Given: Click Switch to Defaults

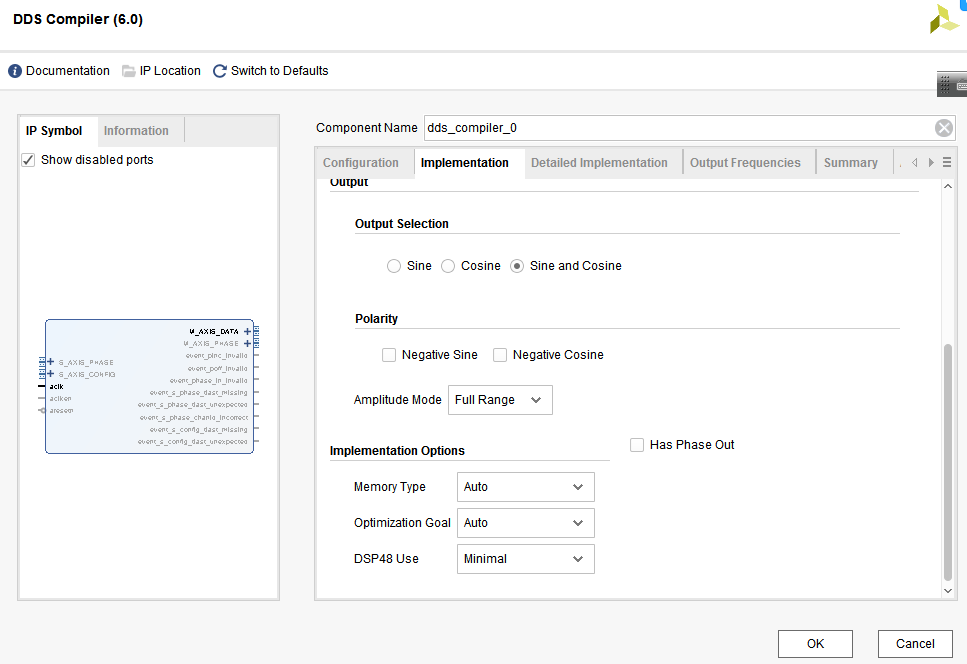Looking at the screenshot, I should [x=279, y=71].
